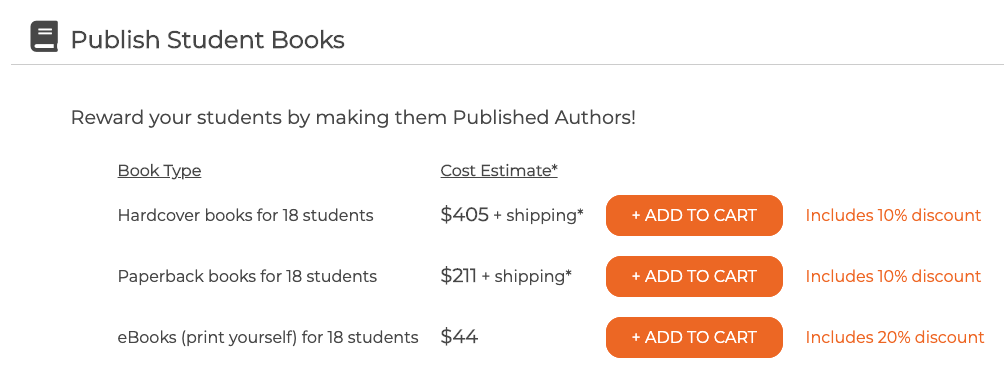
Task: Select the Publish Student Books heading
Action: (x=207, y=40)
